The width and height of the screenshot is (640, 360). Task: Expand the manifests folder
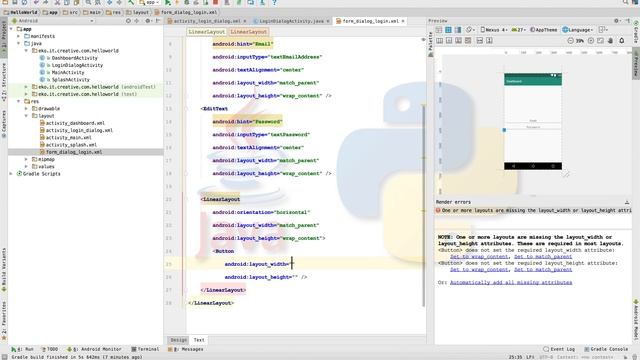[19, 36]
